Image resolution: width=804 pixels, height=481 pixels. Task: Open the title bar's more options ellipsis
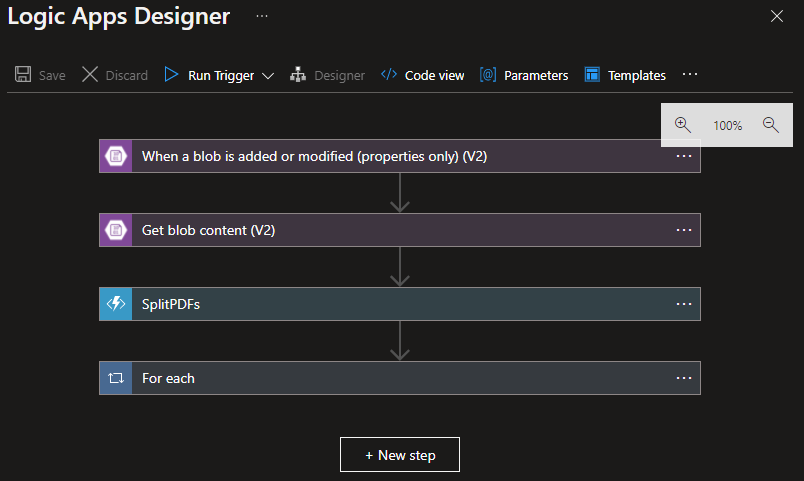click(262, 17)
